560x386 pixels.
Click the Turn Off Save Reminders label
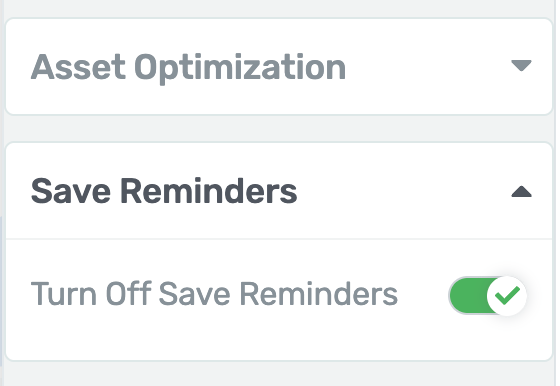tap(214, 294)
